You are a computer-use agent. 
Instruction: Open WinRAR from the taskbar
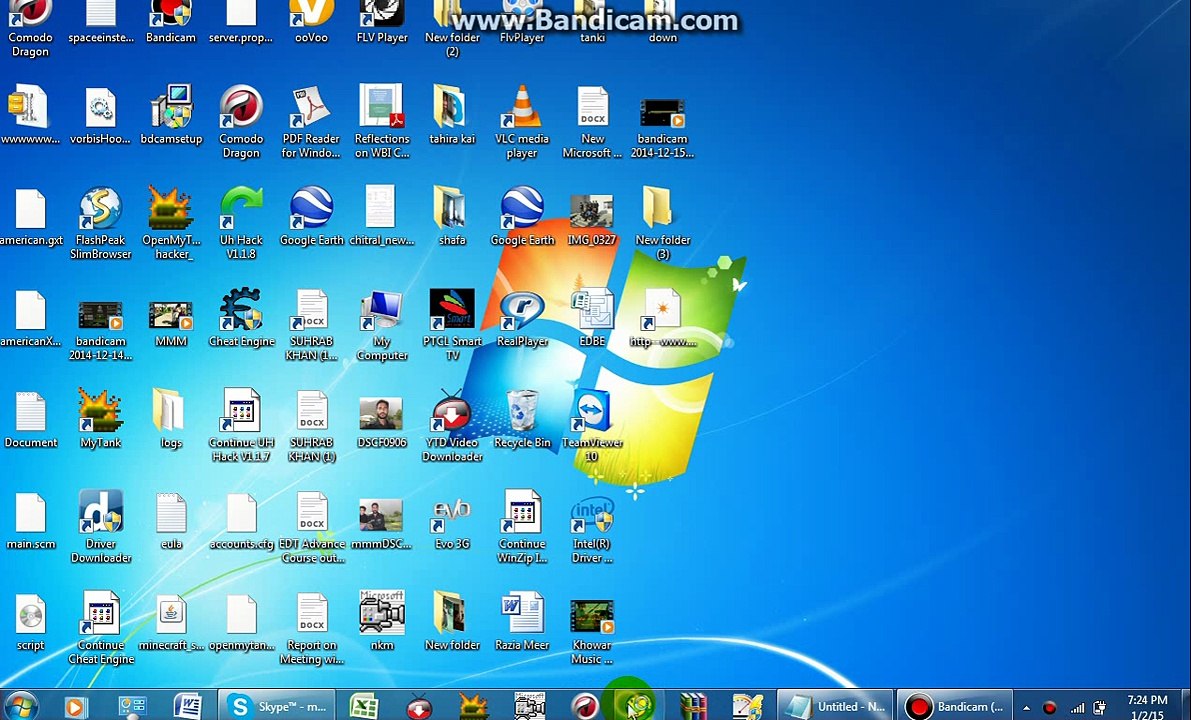pyautogui.click(x=693, y=706)
